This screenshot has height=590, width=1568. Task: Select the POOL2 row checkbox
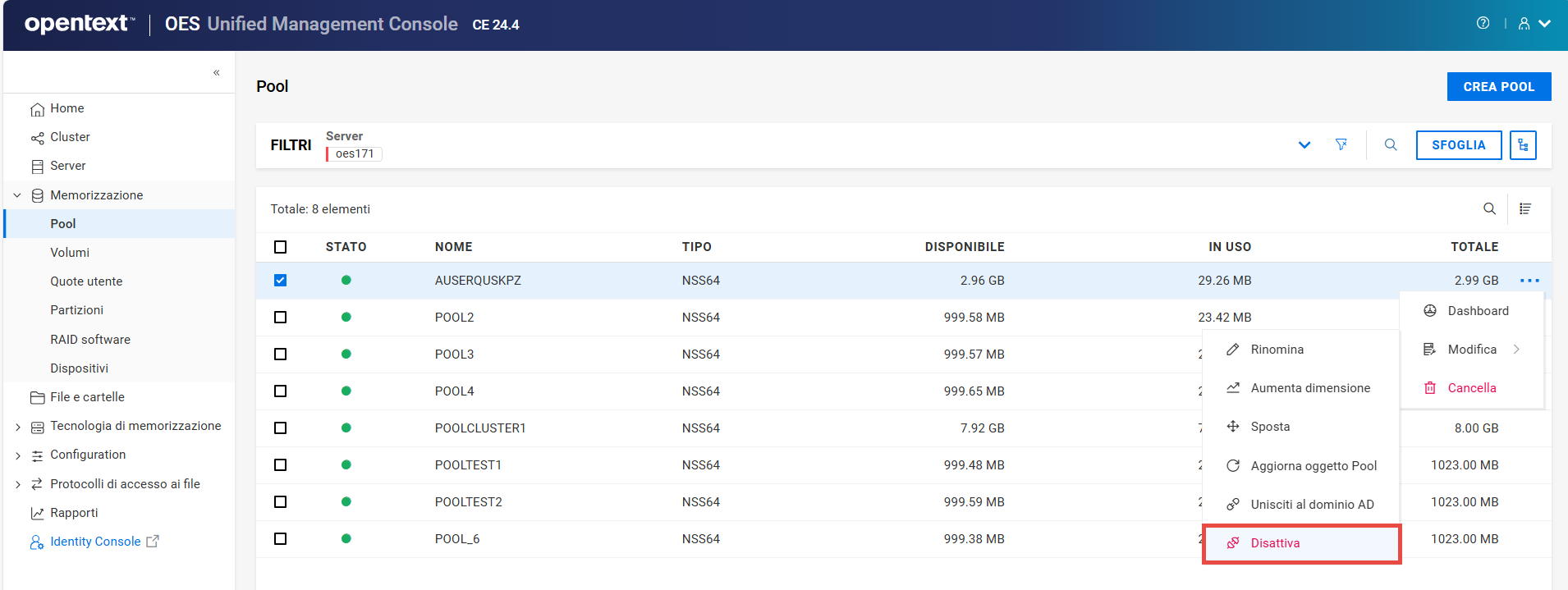coord(281,318)
